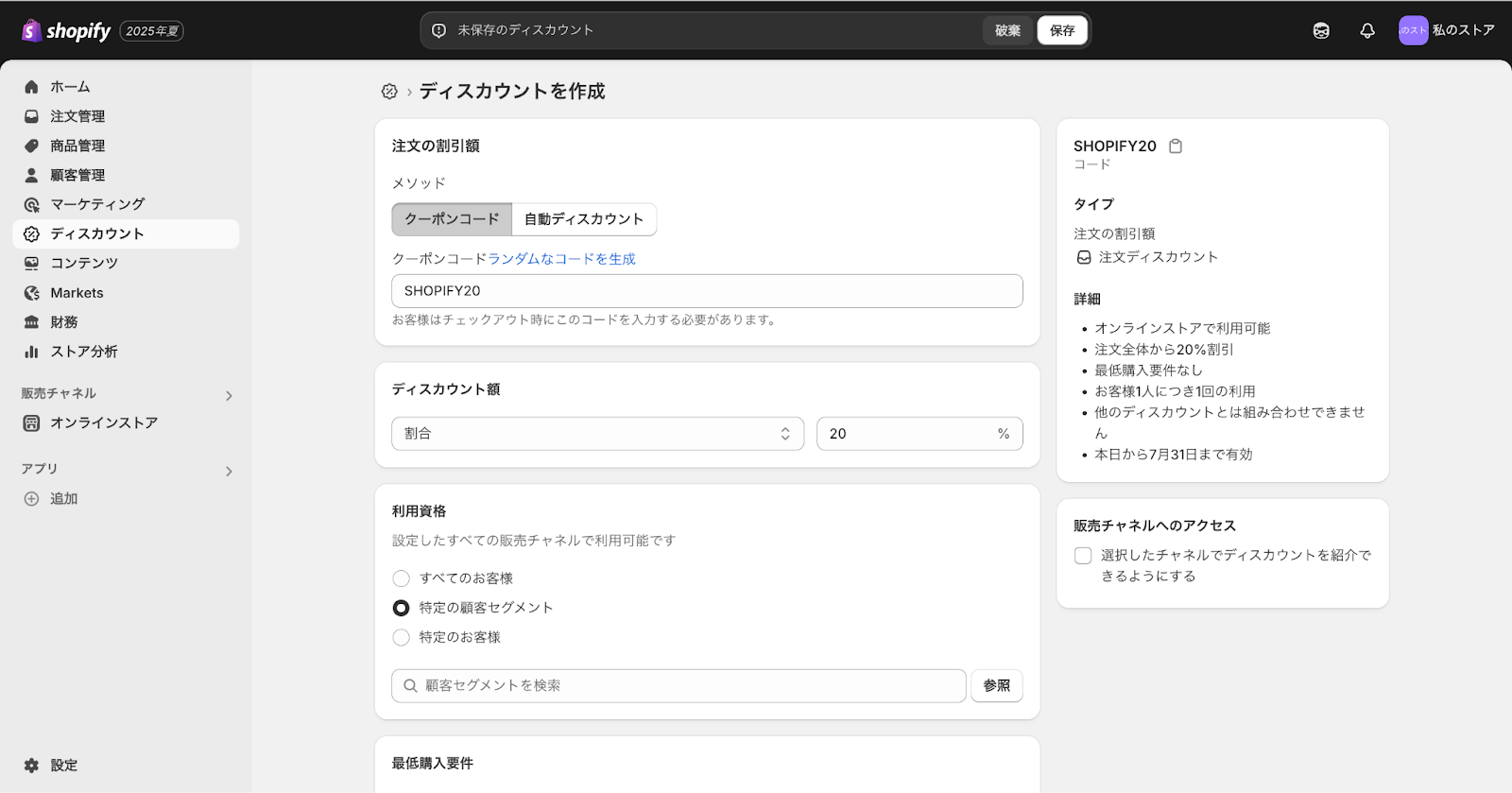The width and height of the screenshot is (1512, 793).
Task: Click the warning icon next to 未保存のディスカウント
Action: [x=438, y=30]
